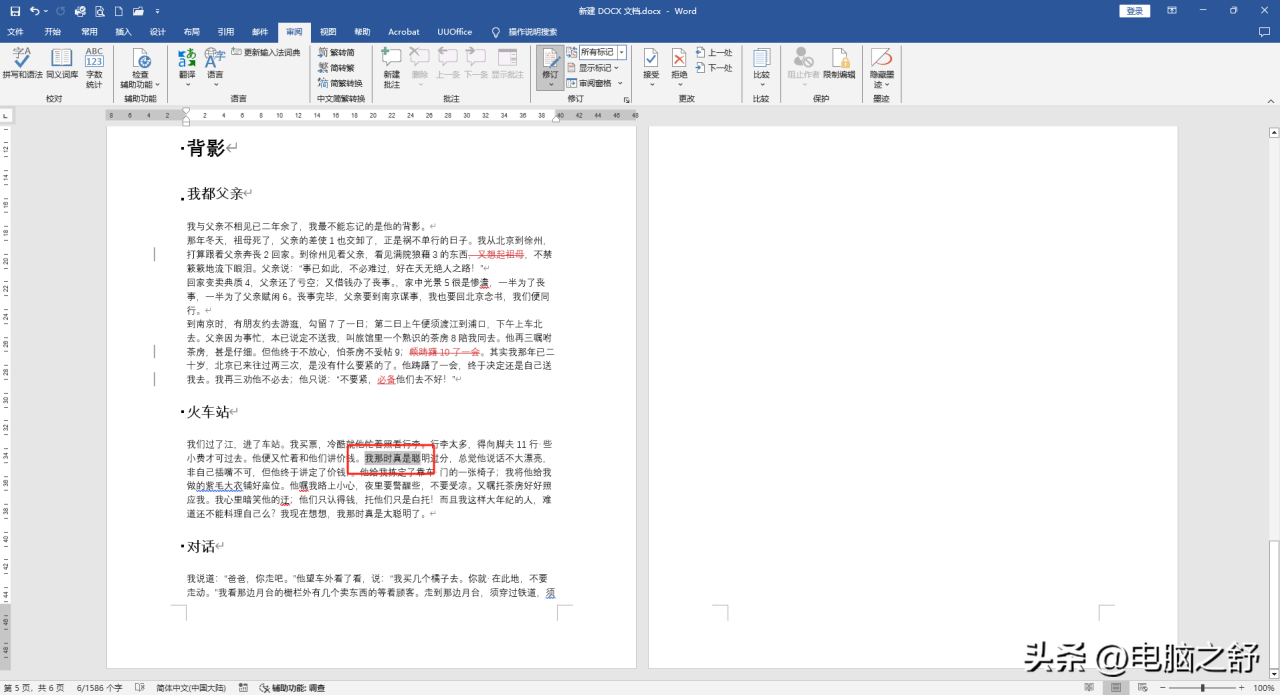Click the 6/1586 个字 word count status
The width and height of the screenshot is (1280, 695).
pos(101,688)
